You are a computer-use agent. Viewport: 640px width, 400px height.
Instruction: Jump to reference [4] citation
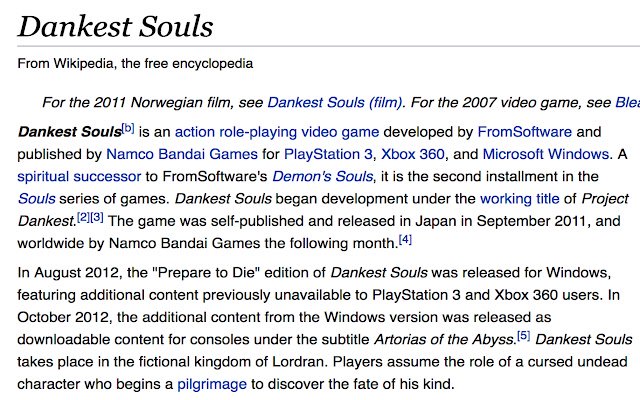tap(405, 239)
